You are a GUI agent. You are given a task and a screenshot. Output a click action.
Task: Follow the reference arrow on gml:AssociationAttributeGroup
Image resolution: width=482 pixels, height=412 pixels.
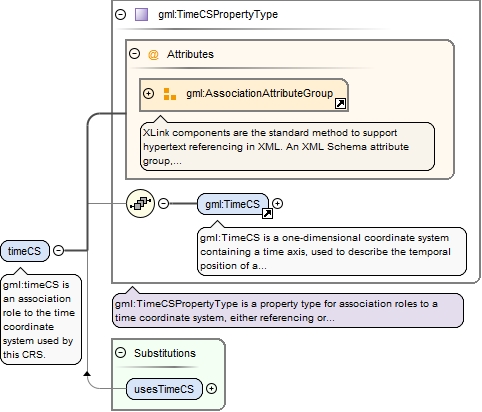tap(340, 104)
